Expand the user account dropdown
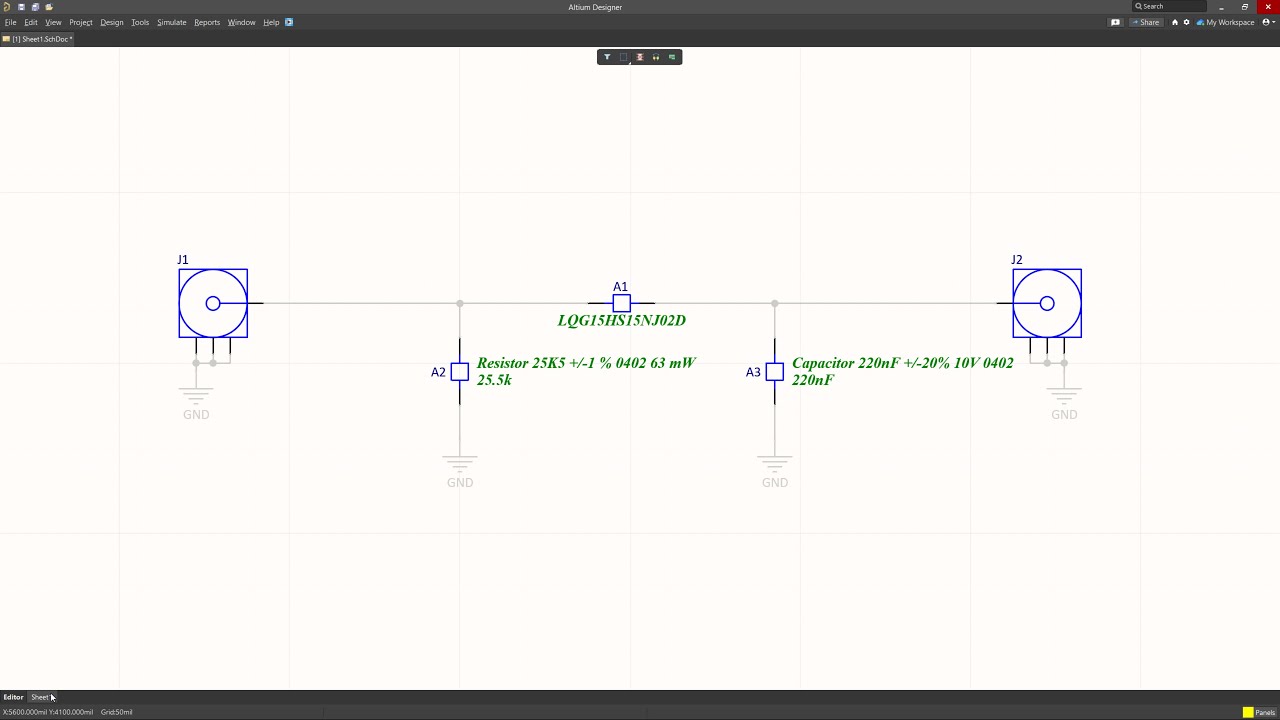This screenshot has height=720, width=1280. pyautogui.click(x=1267, y=22)
